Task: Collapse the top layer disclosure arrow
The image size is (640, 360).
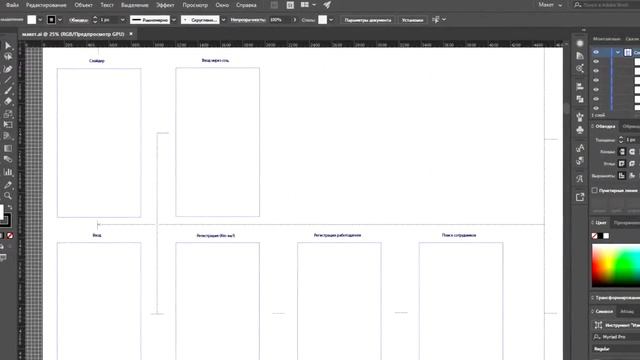Action: click(618, 52)
